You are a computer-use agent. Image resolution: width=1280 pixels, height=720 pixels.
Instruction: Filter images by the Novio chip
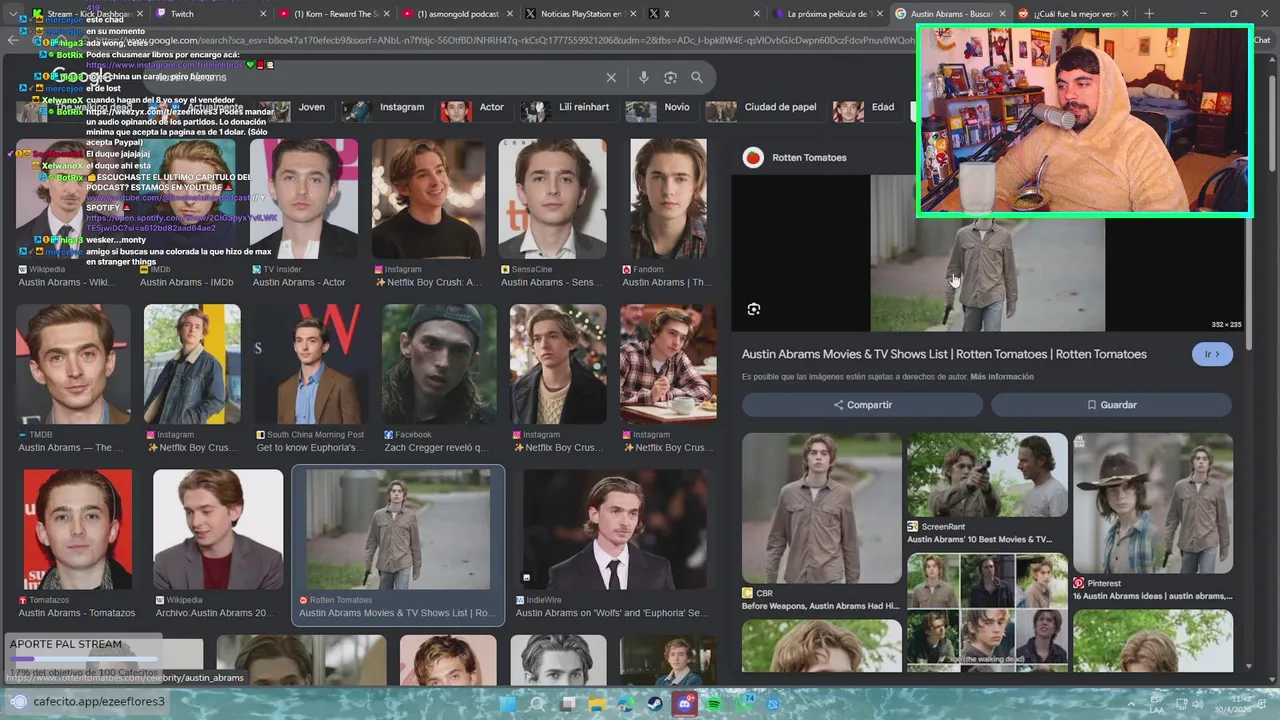click(x=661, y=108)
